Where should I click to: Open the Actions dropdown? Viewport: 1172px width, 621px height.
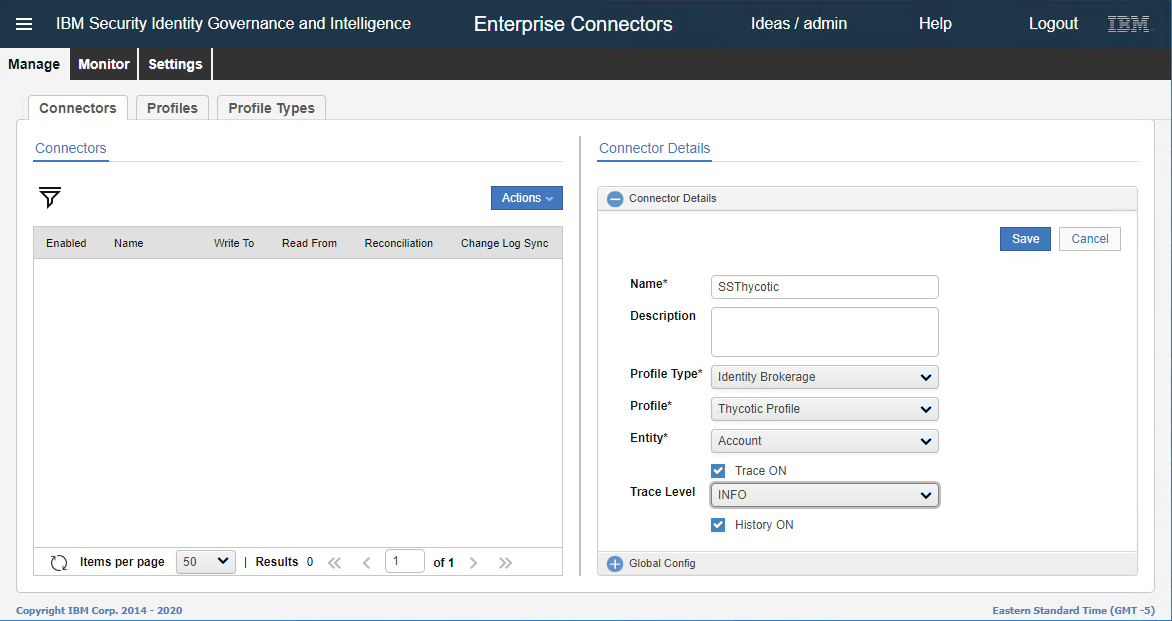click(x=526, y=197)
